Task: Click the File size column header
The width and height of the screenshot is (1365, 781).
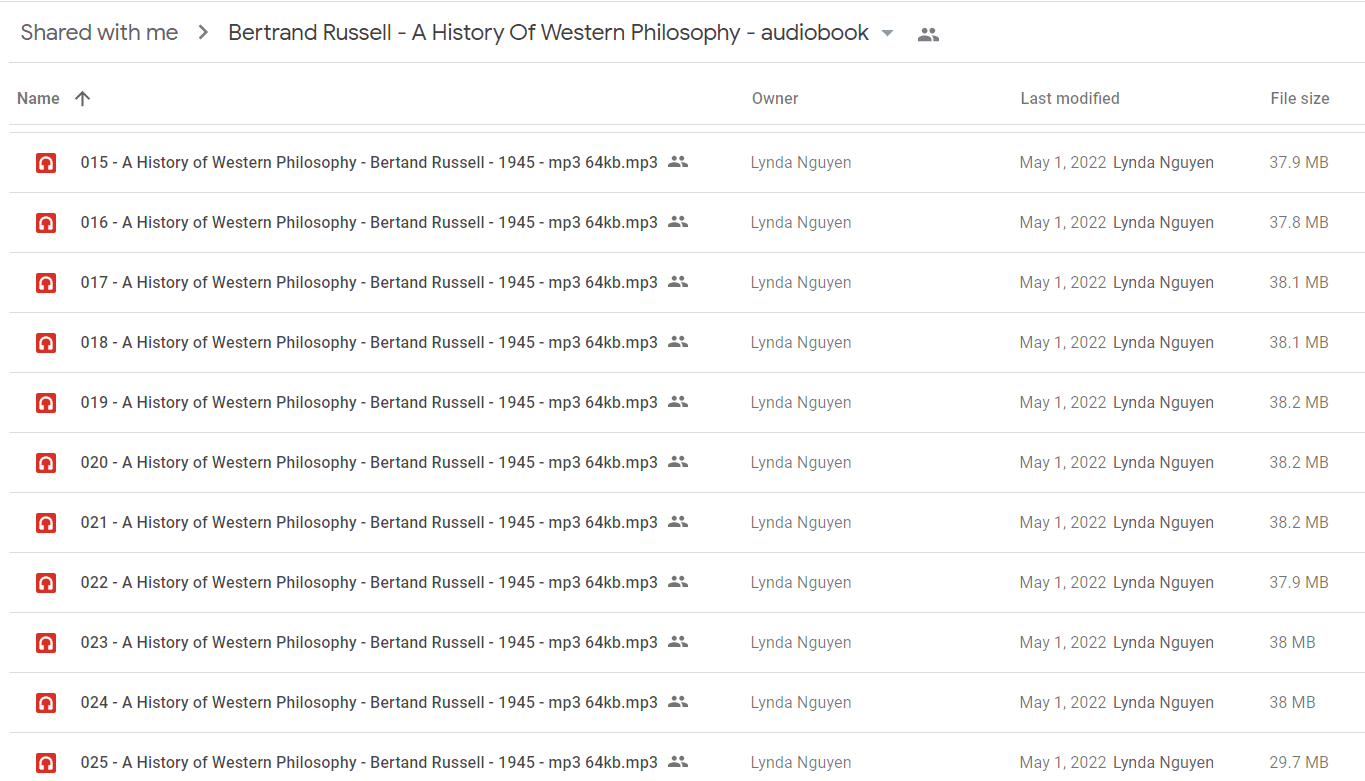Action: (1300, 98)
